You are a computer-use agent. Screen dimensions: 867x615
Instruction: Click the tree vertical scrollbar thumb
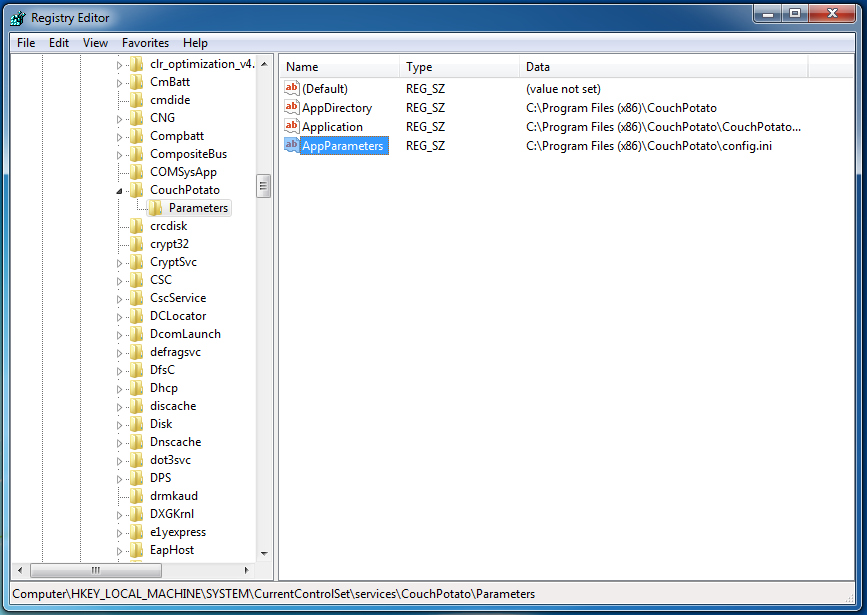264,186
